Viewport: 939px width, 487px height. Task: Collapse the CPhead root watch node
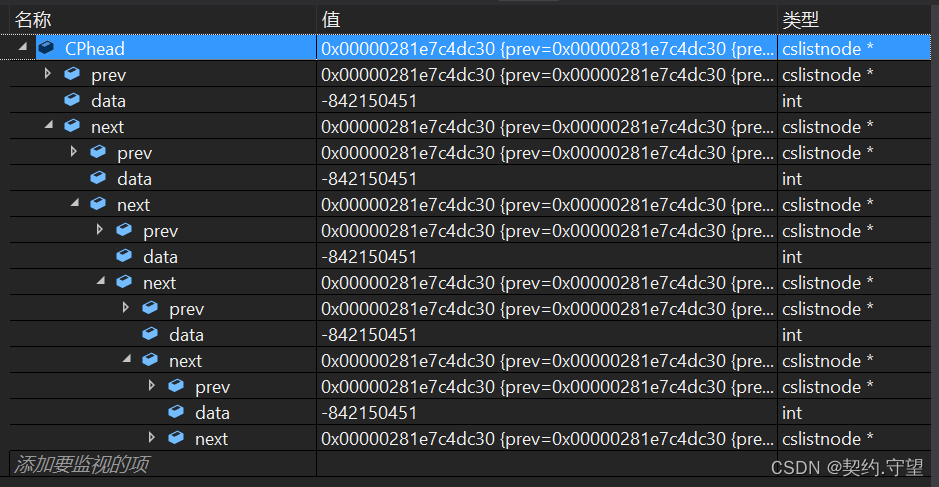[x=23, y=47]
